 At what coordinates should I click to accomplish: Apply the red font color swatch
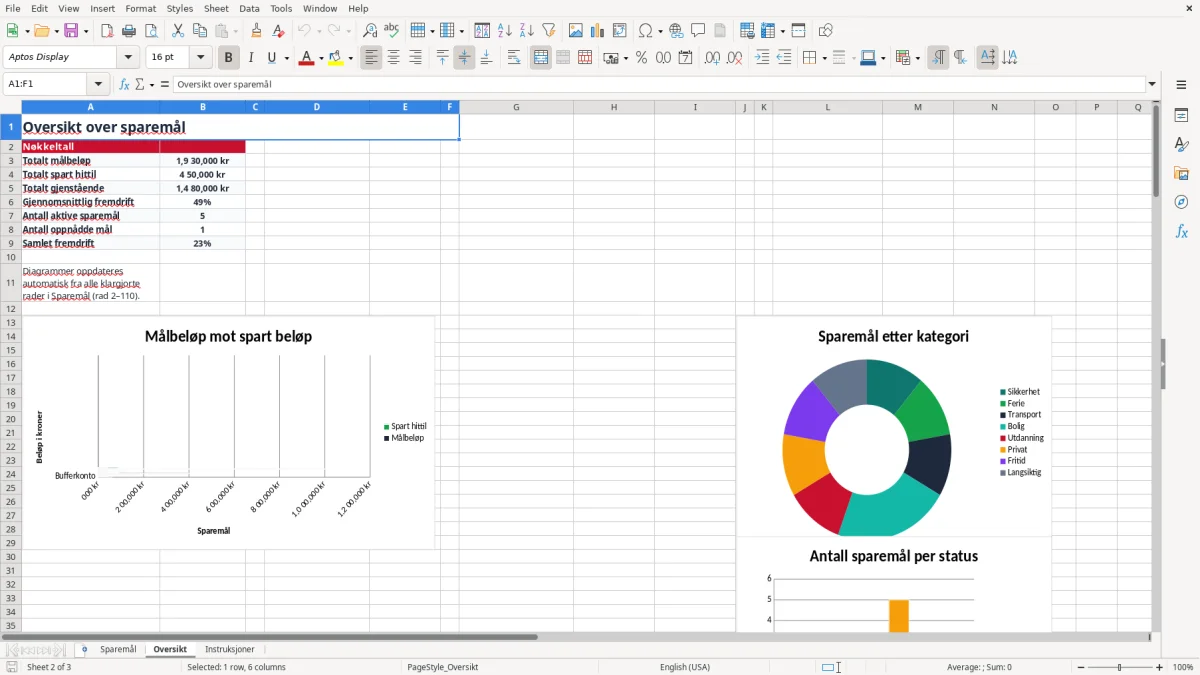pyautogui.click(x=306, y=58)
